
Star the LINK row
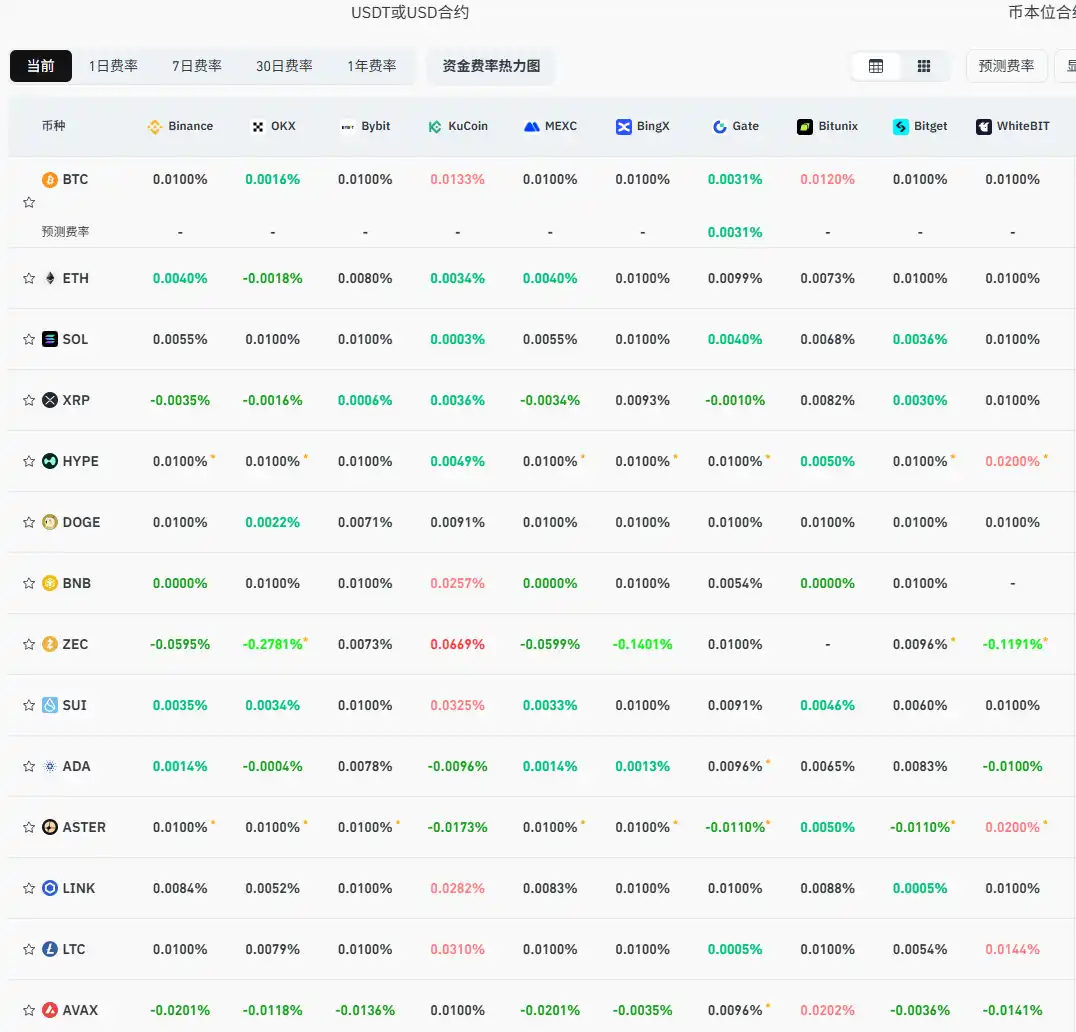(29, 889)
